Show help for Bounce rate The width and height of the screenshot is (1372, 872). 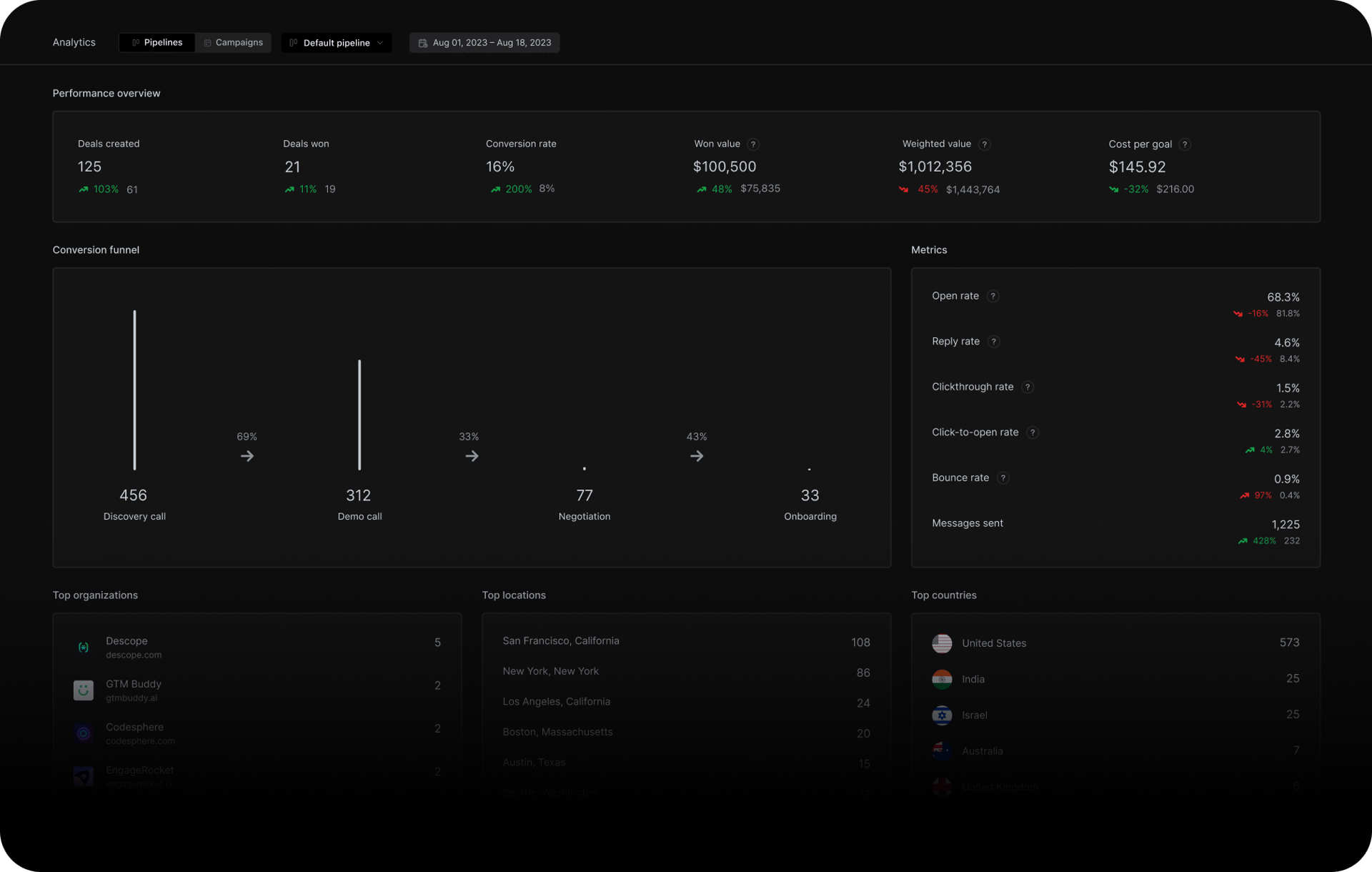pyautogui.click(x=1003, y=477)
